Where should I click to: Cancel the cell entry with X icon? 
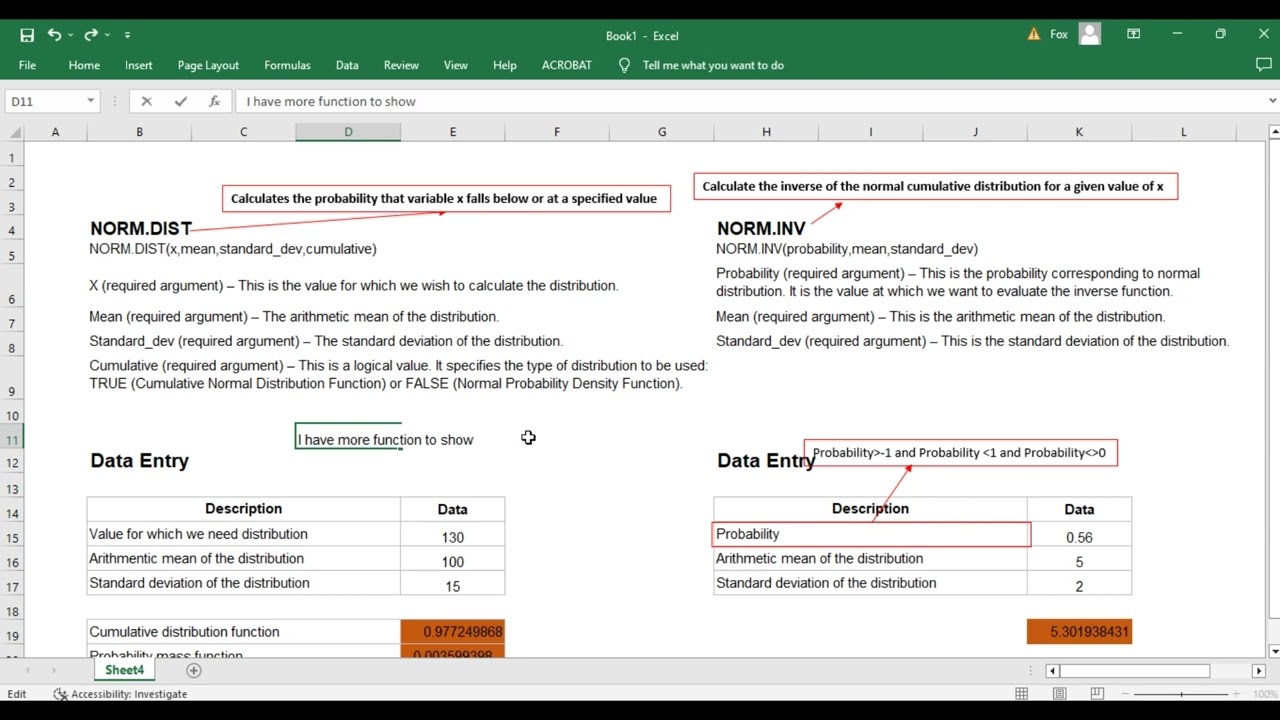(x=146, y=101)
